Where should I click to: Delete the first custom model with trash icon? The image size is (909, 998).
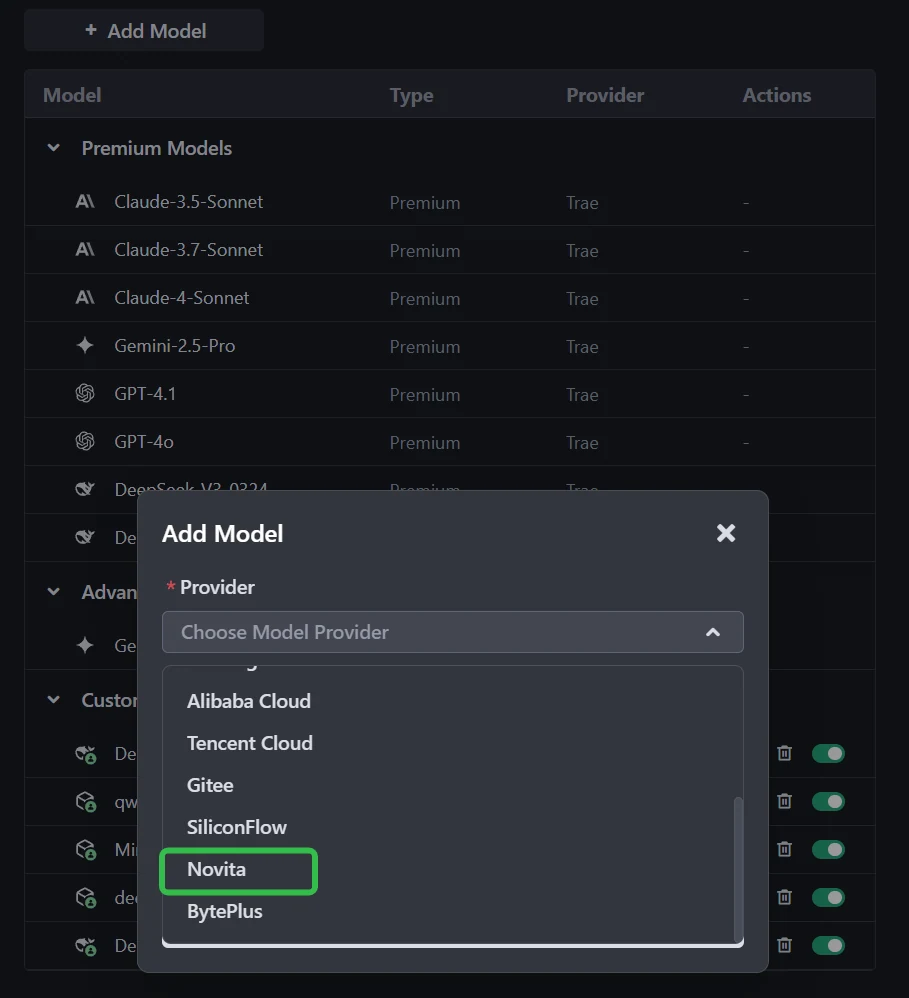coord(784,754)
